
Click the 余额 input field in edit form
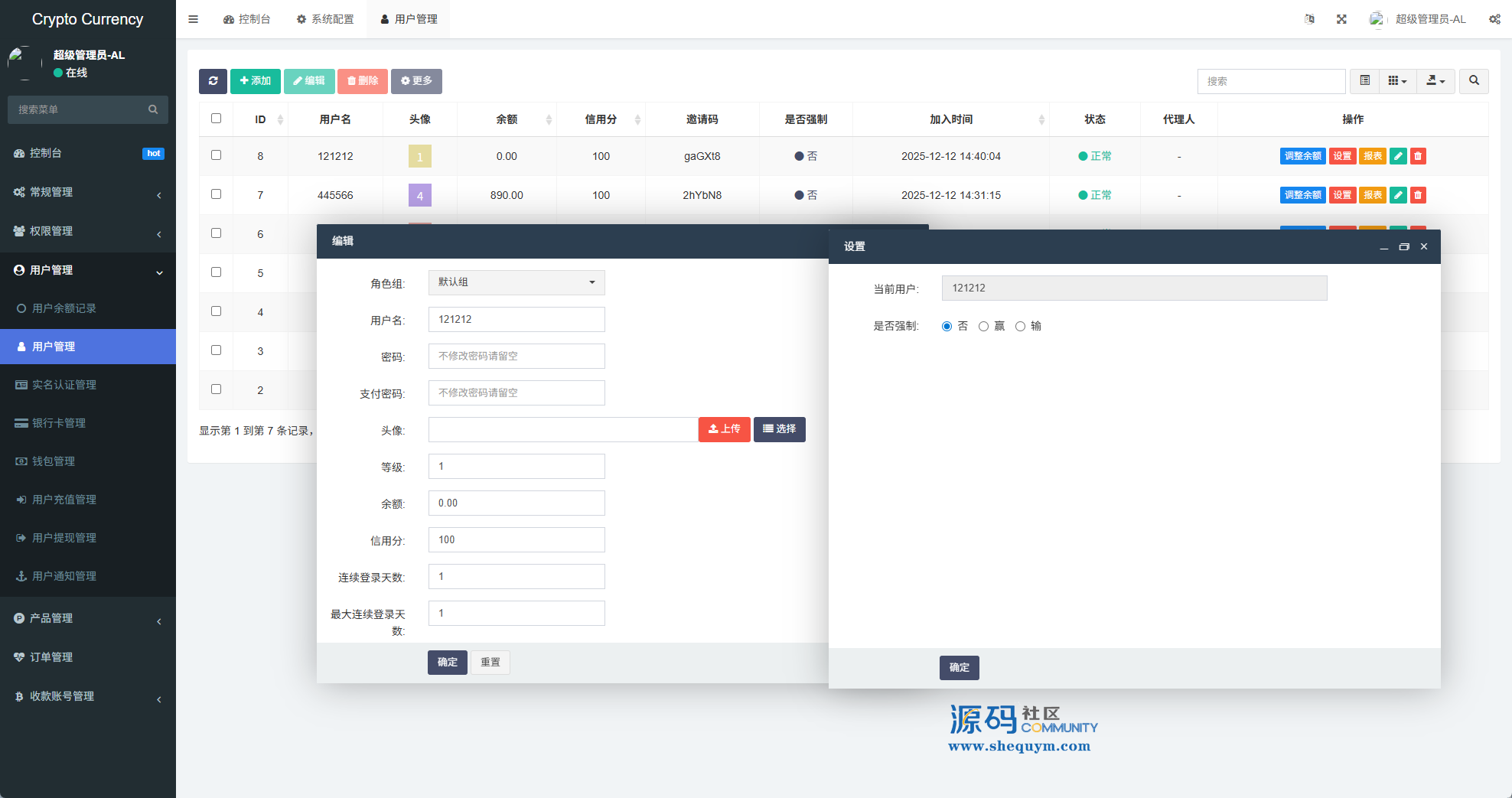tap(516, 503)
